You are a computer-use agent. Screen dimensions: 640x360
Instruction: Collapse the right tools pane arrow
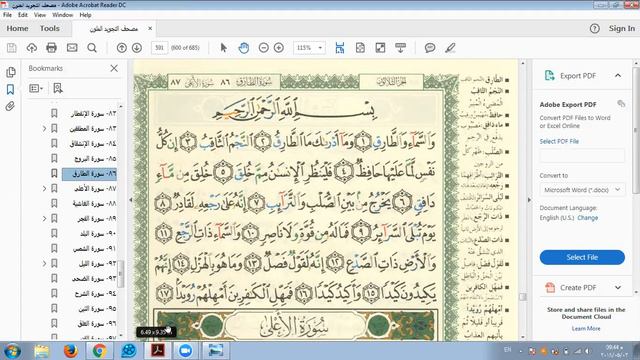[529, 200]
